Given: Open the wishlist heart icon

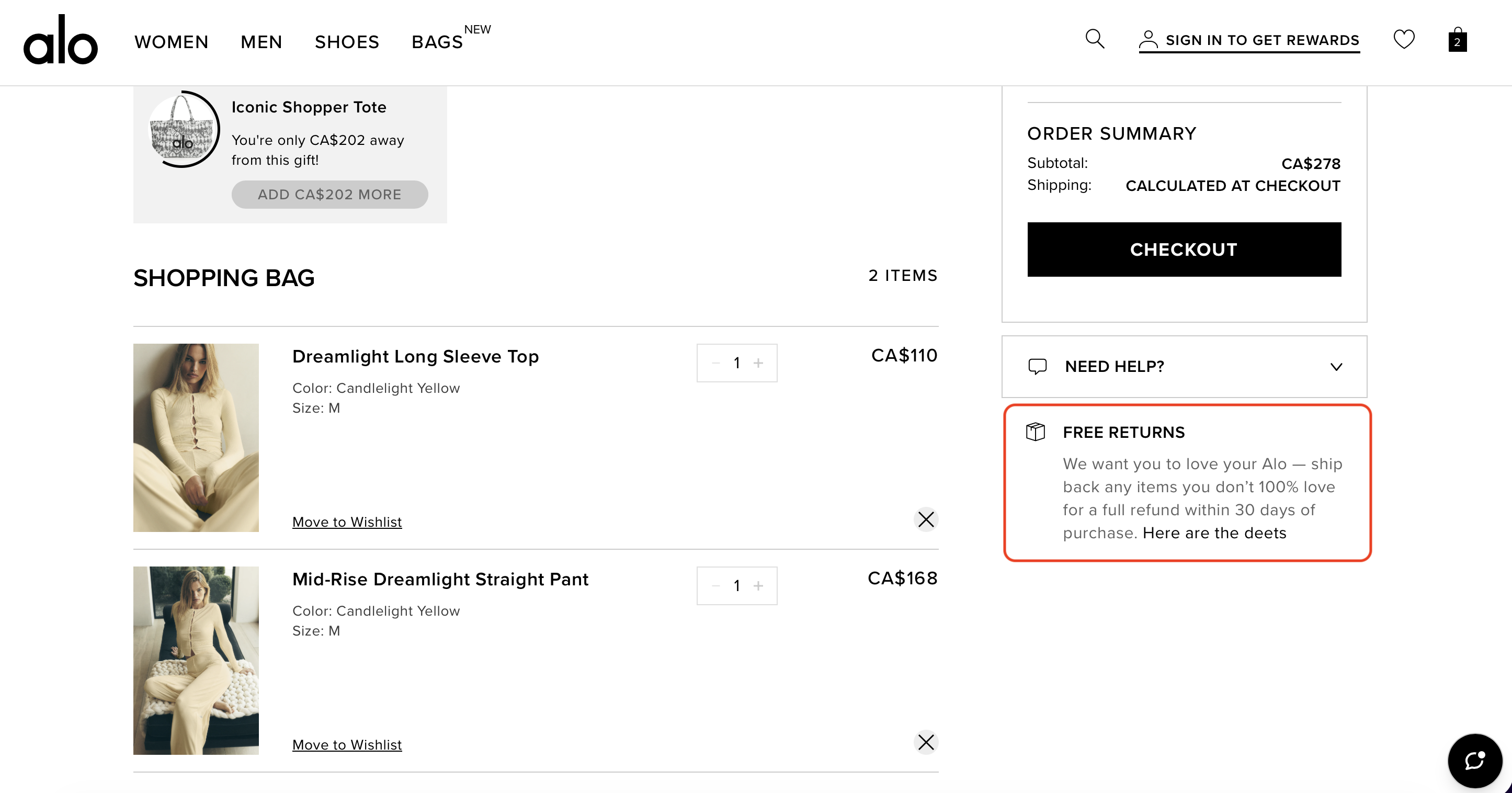Looking at the screenshot, I should click(x=1404, y=39).
